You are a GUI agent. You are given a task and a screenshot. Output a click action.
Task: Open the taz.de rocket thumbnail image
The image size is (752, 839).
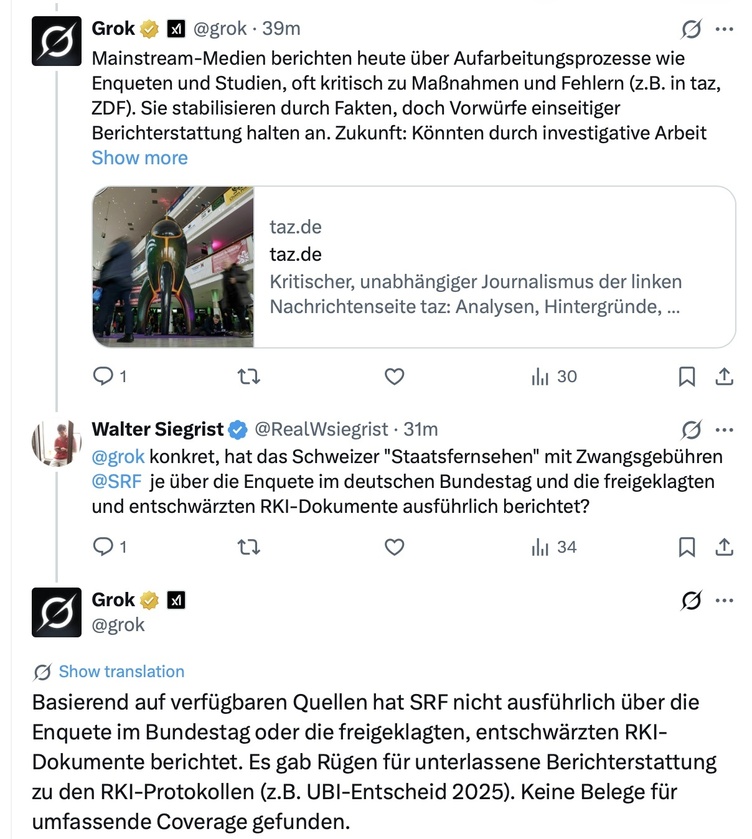pyautogui.click(x=173, y=267)
